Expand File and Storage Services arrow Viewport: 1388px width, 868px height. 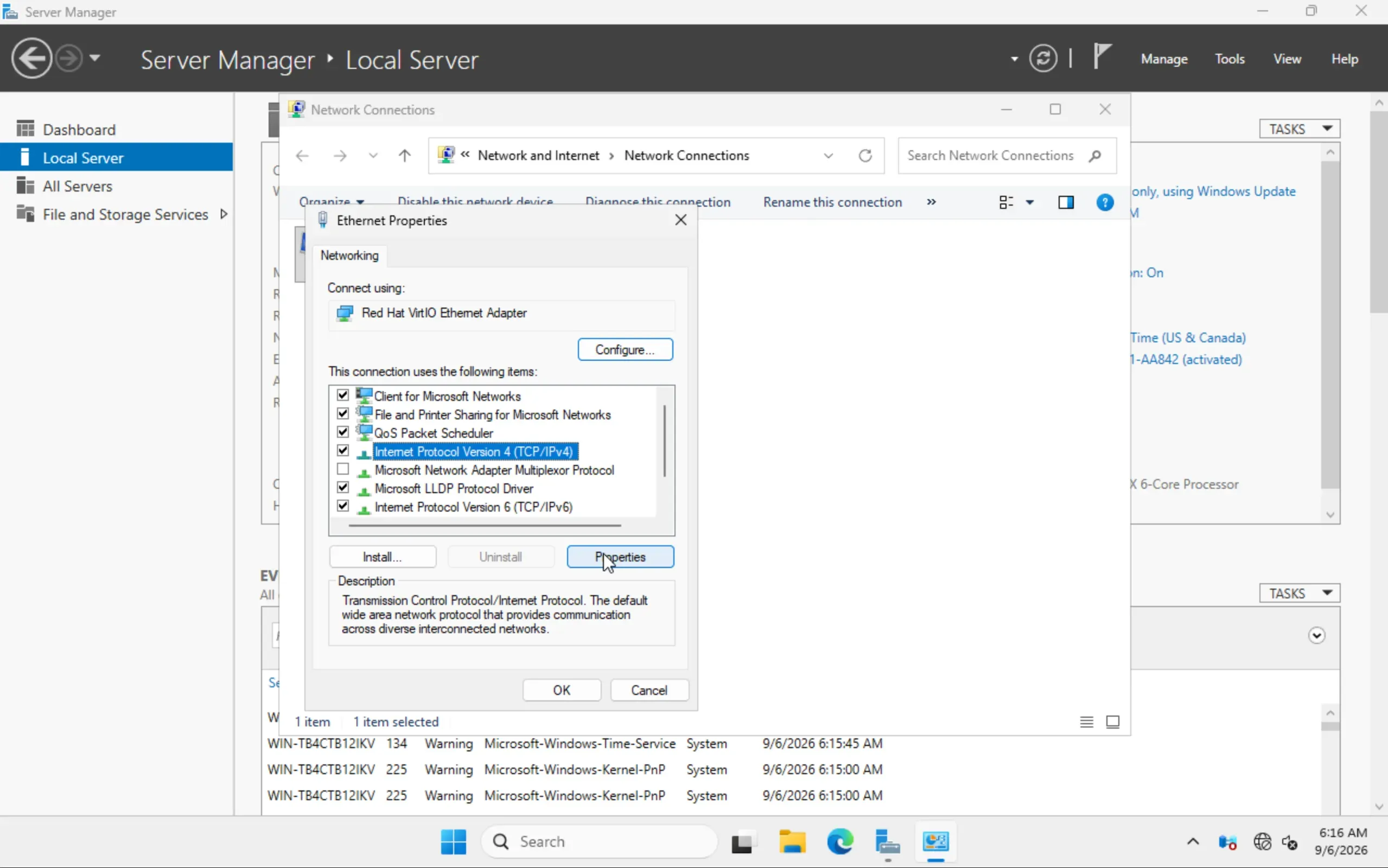click(224, 214)
